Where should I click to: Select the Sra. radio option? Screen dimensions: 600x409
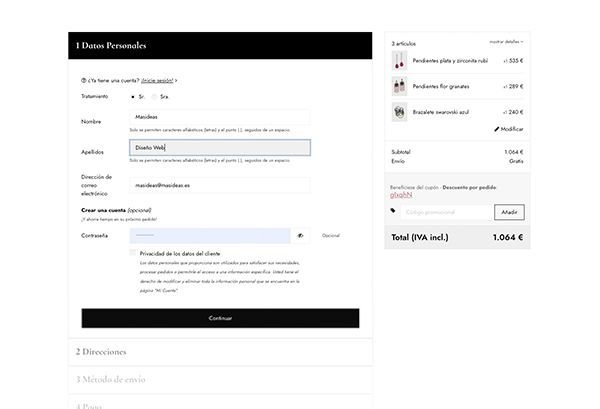pos(154,97)
